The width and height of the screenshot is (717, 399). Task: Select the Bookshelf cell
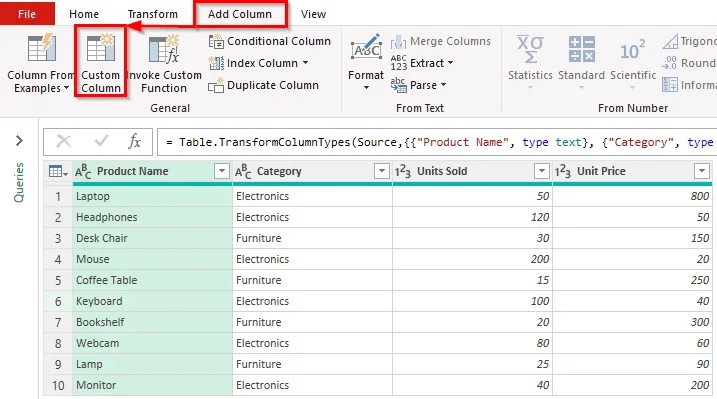point(152,323)
